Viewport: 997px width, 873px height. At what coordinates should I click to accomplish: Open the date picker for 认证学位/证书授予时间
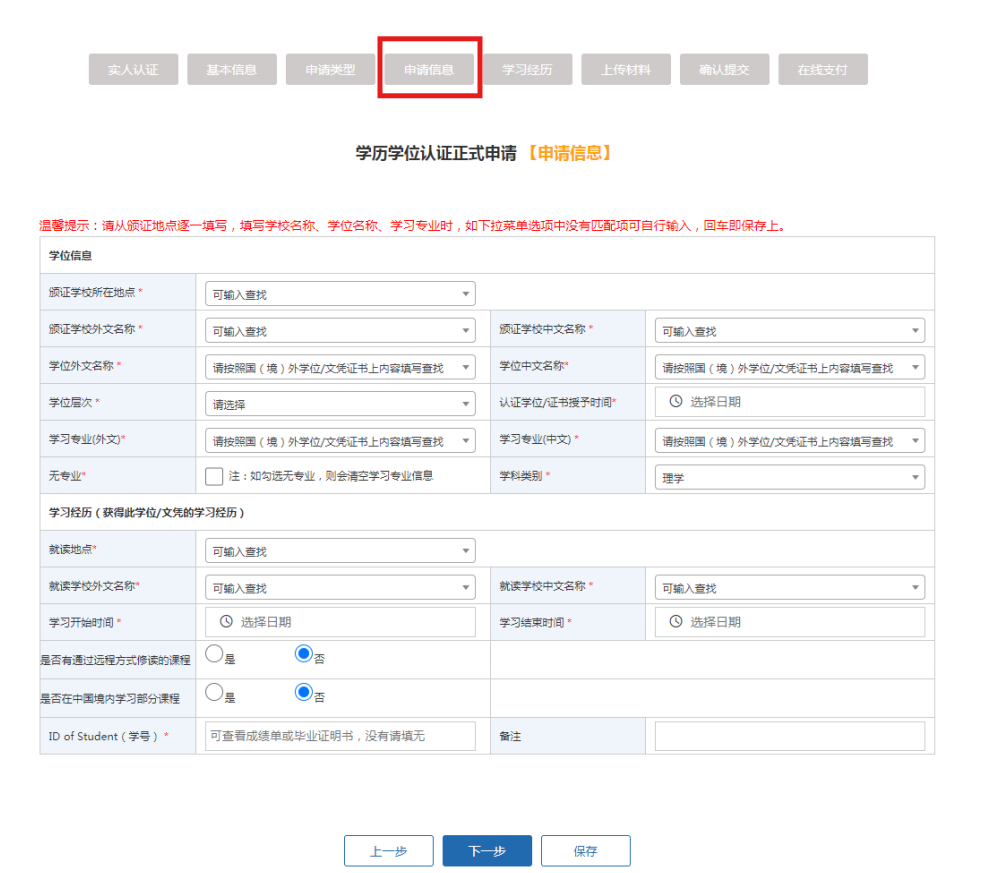pyautogui.click(x=790, y=403)
